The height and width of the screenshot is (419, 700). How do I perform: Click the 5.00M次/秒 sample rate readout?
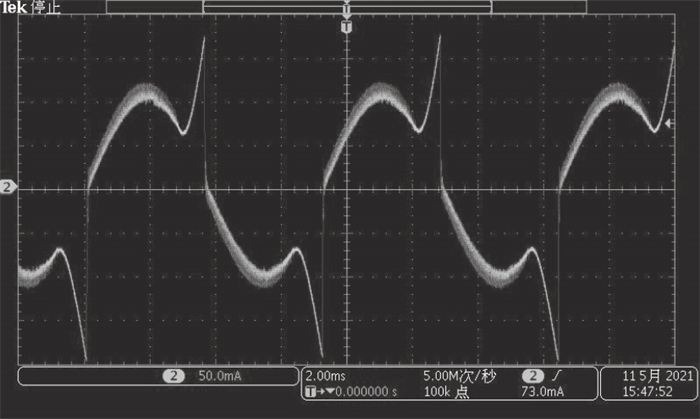tap(459, 376)
